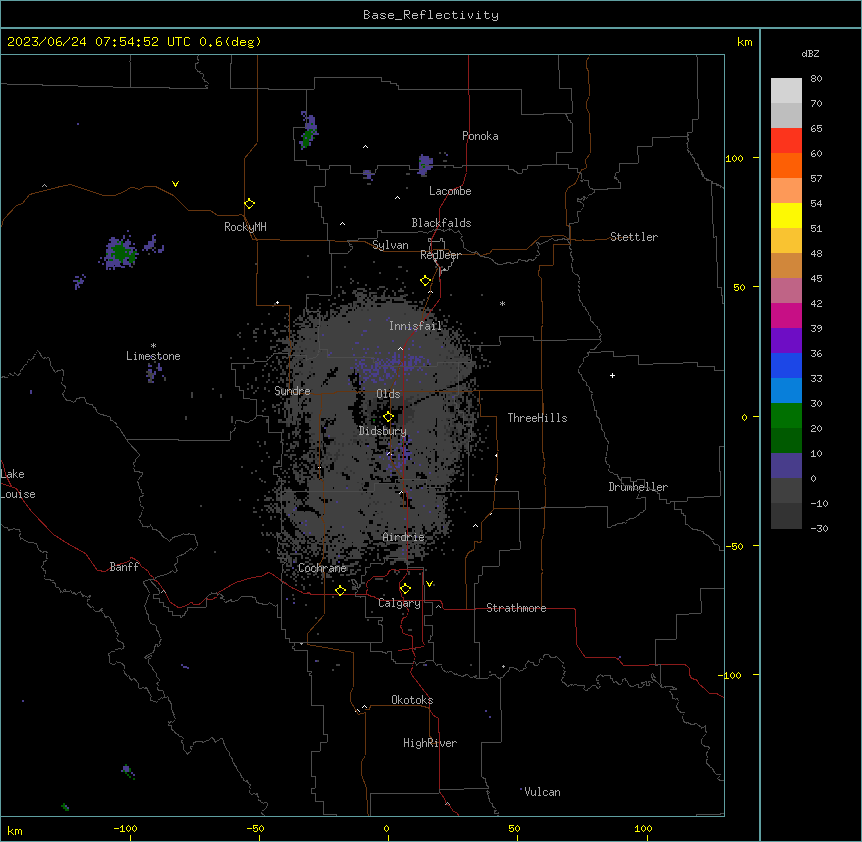
Task: Click the light grey 80-70 dBZ legend swatch
Action: click(x=786, y=91)
